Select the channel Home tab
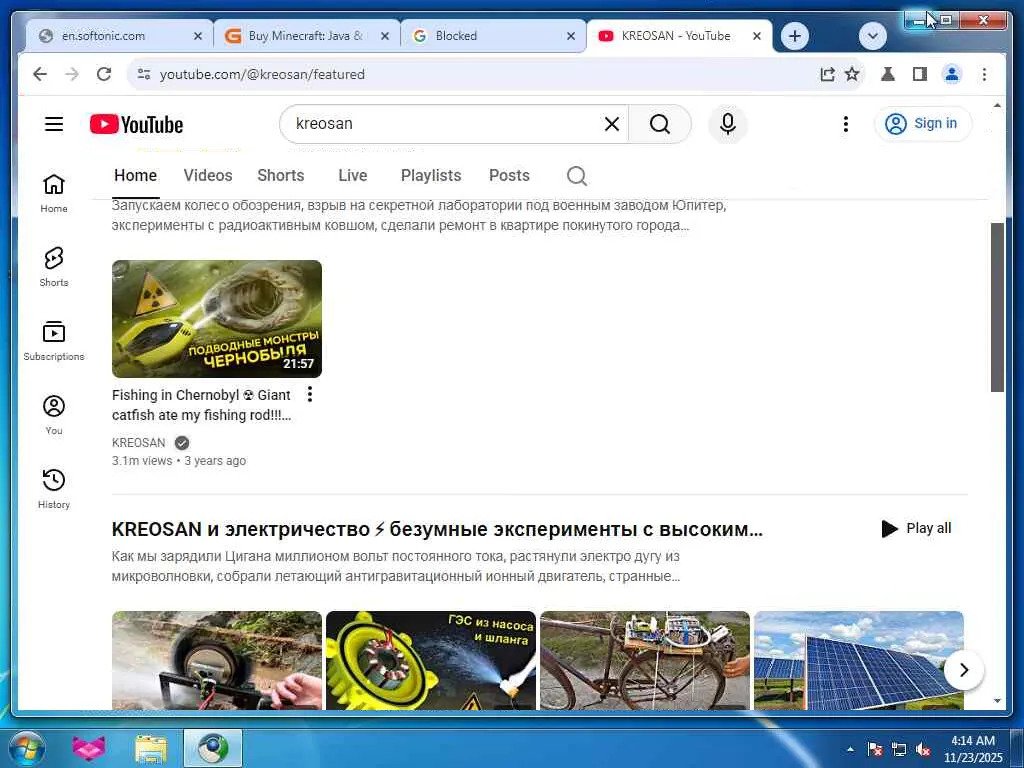 tap(135, 176)
